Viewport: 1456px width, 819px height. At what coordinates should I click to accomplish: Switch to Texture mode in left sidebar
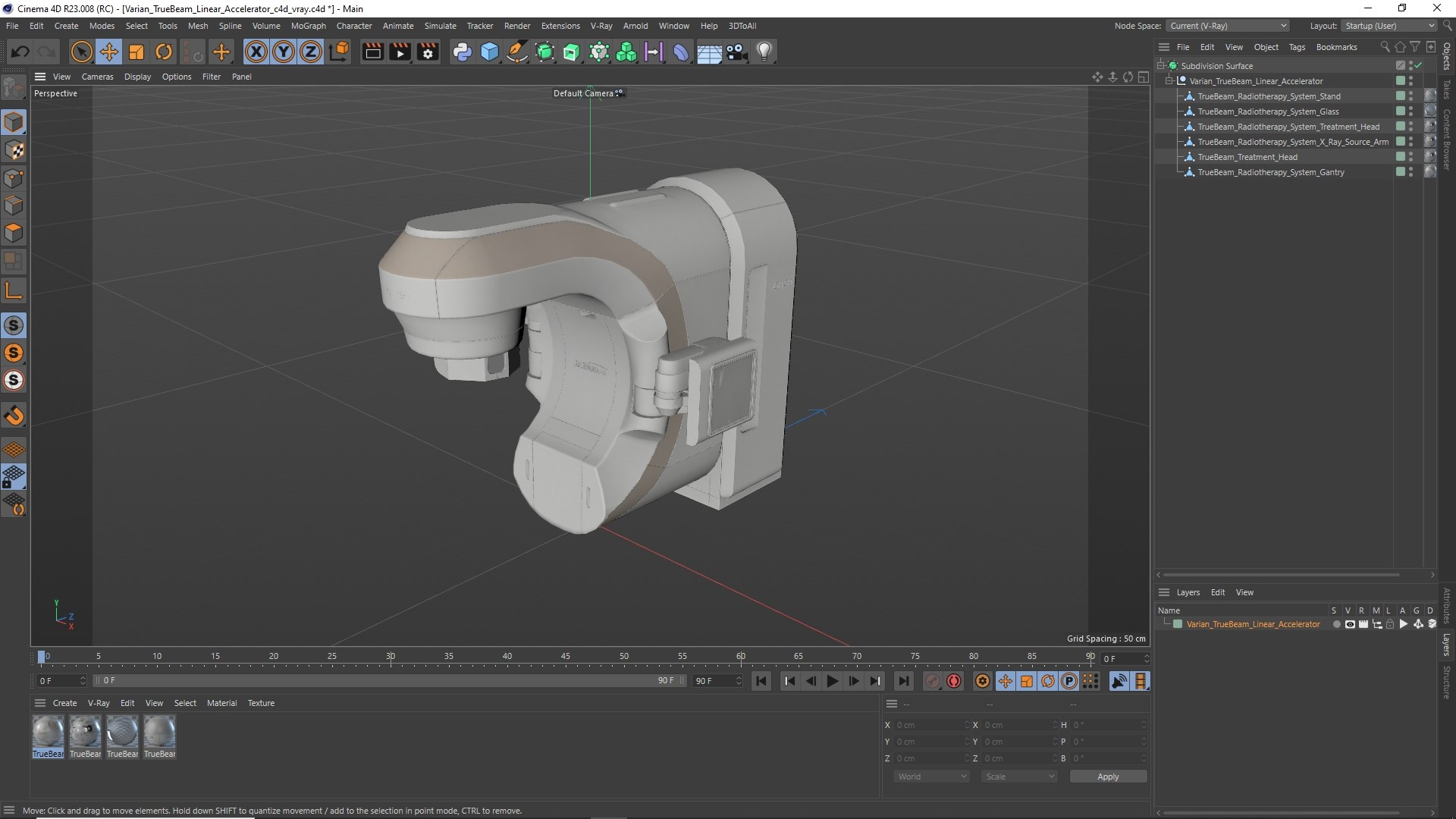click(14, 150)
